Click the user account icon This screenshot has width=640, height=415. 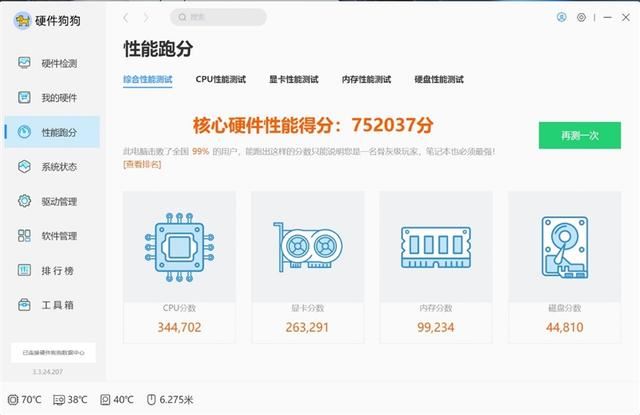pos(562,17)
